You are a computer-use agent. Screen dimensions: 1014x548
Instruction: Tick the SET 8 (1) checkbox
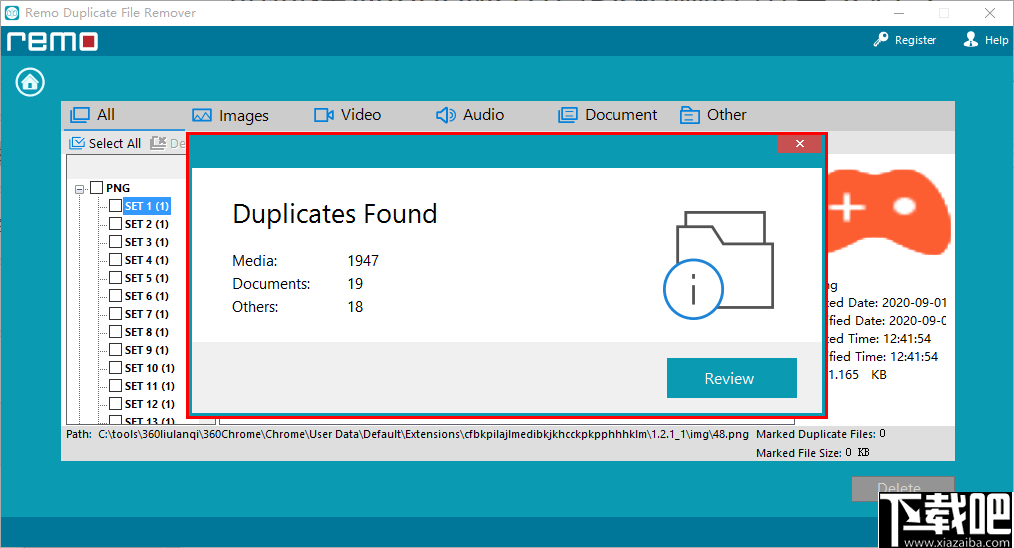(x=115, y=332)
